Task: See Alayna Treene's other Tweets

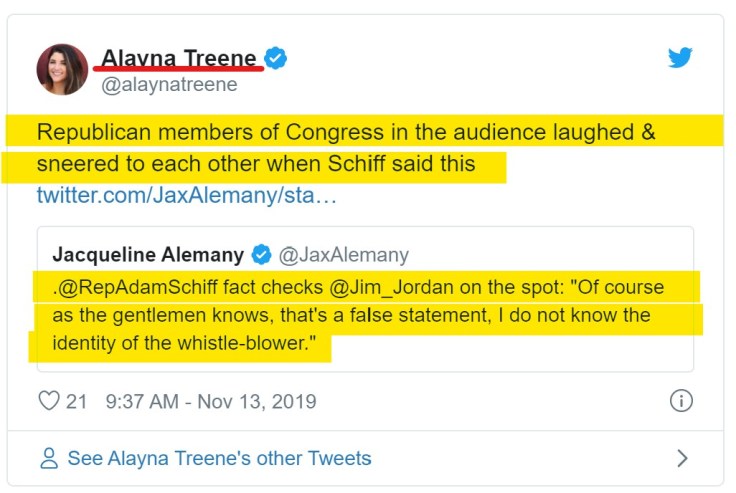Action: pos(219,459)
